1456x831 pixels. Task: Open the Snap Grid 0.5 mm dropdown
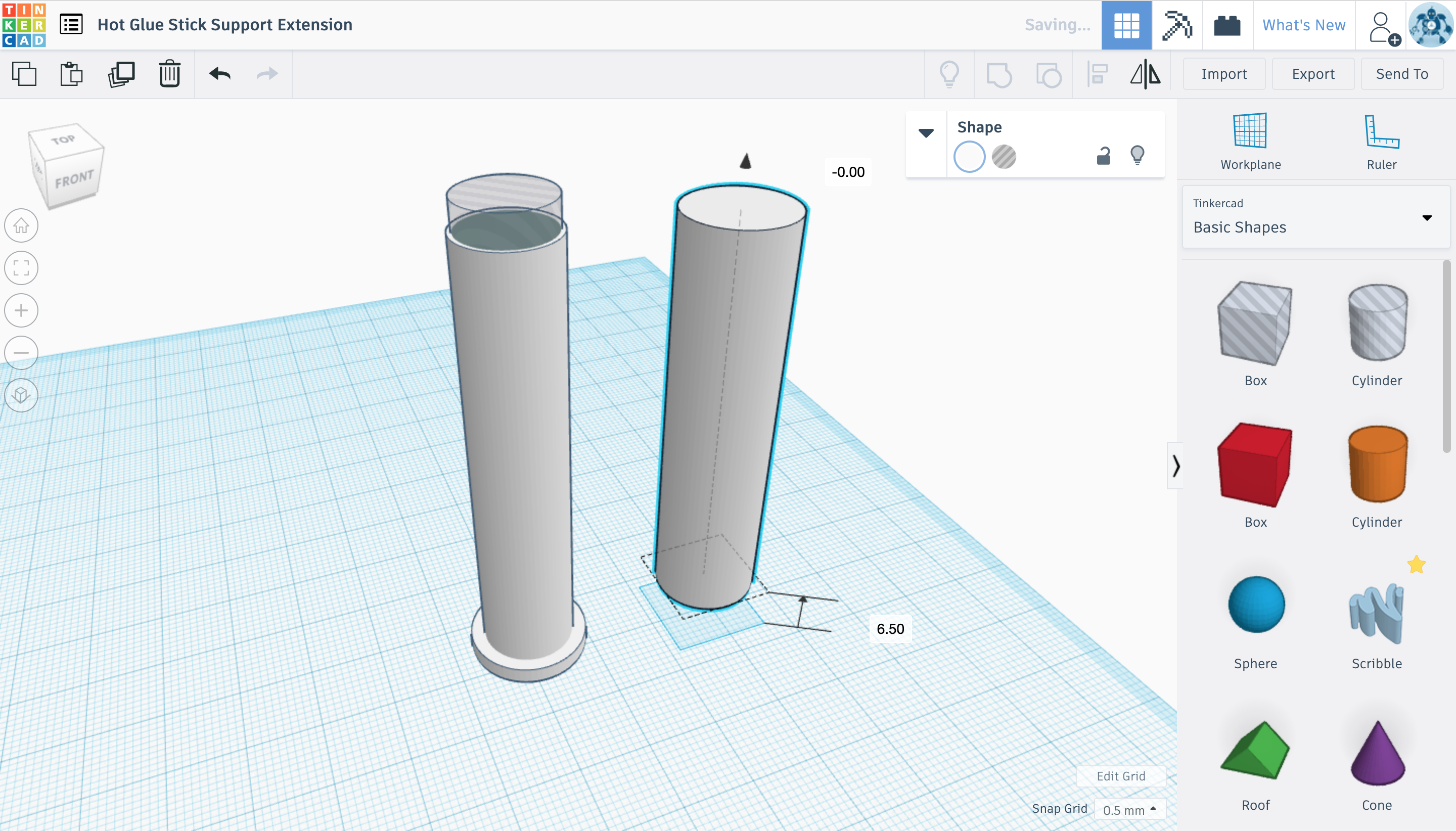coord(1129,809)
